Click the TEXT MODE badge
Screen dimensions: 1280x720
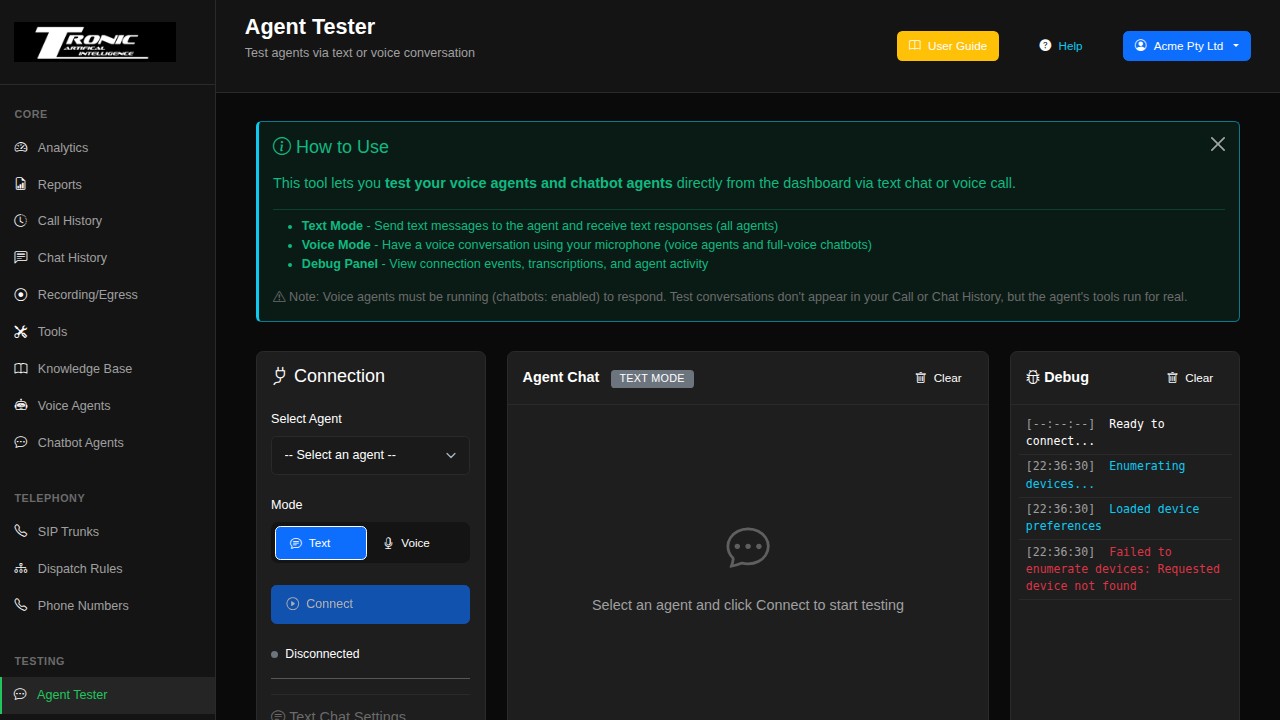pyautogui.click(x=652, y=378)
